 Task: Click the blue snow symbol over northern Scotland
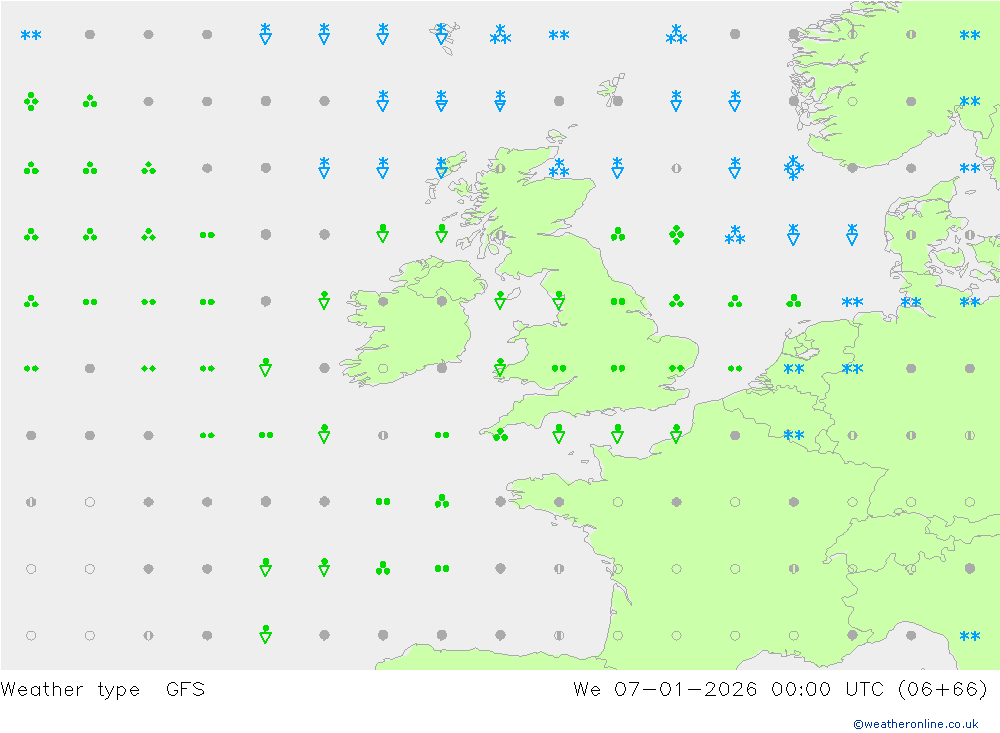[559, 168]
